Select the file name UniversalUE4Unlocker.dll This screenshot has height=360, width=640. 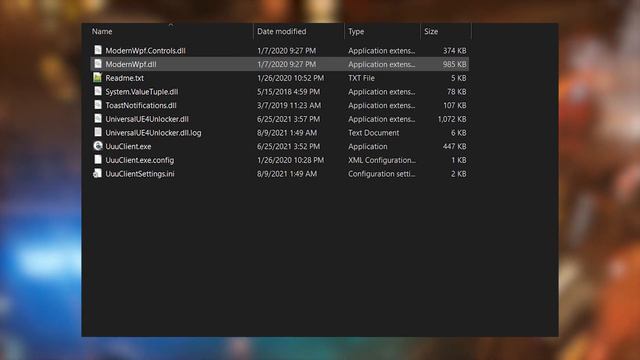click(147, 119)
